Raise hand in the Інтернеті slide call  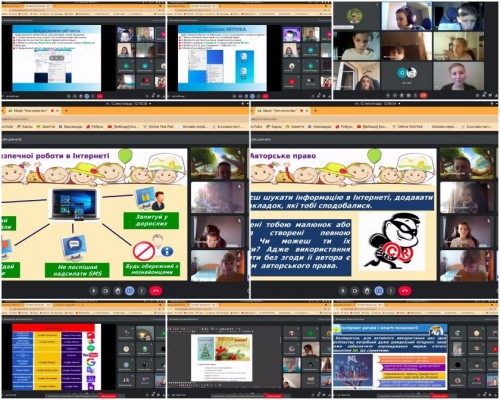pyautogui.click(x=118, y=291)
